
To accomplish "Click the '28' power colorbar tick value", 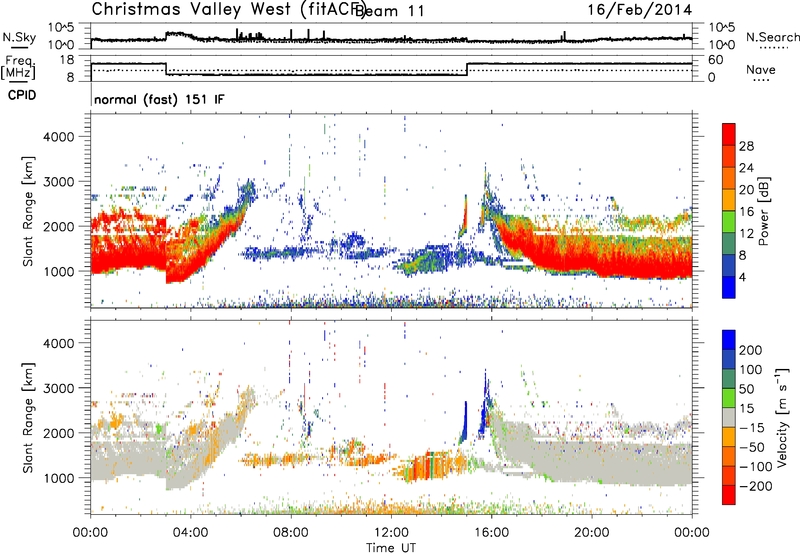I will [x=746, y=146].
